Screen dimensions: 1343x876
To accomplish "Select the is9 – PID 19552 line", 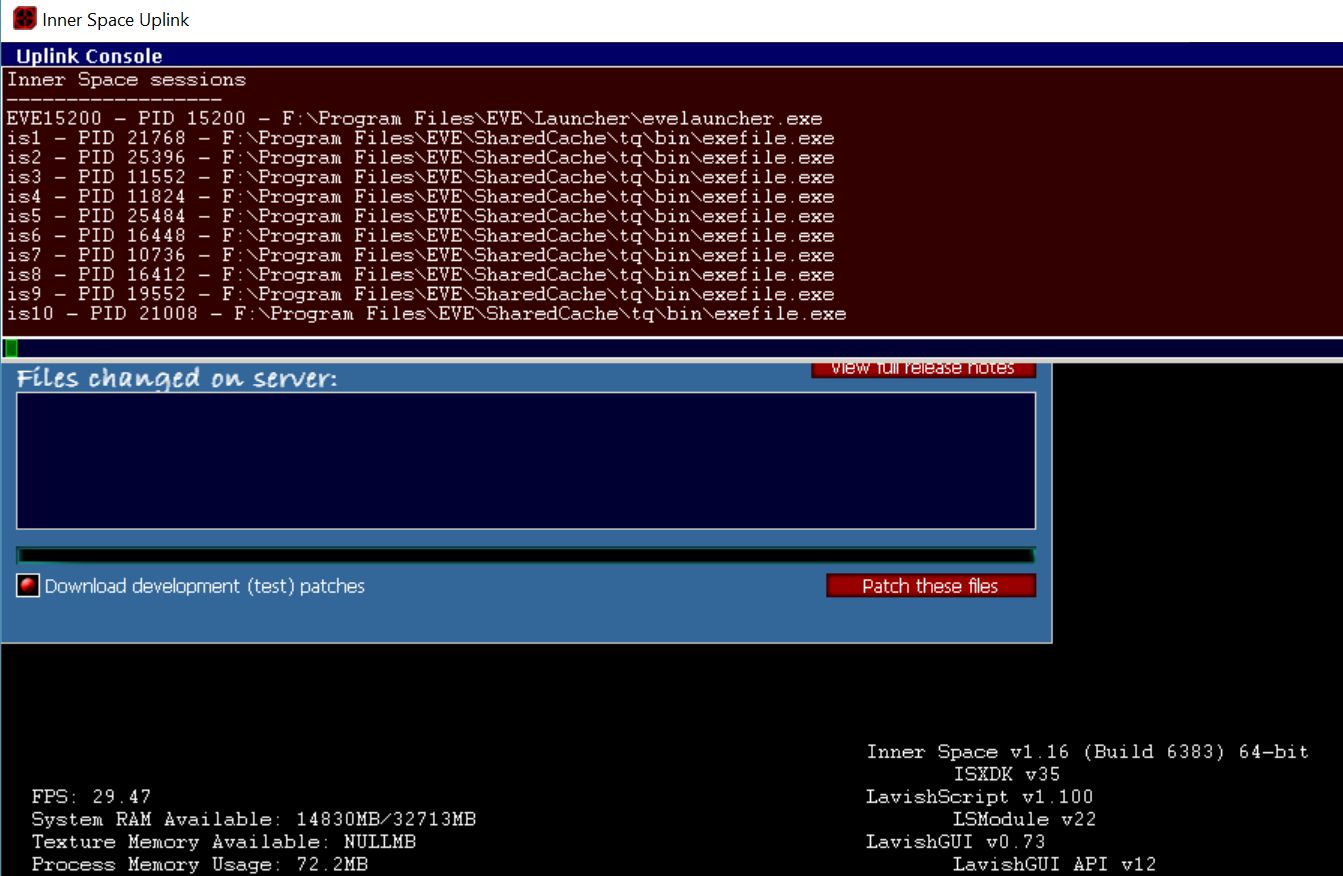I will click(420, 294).
